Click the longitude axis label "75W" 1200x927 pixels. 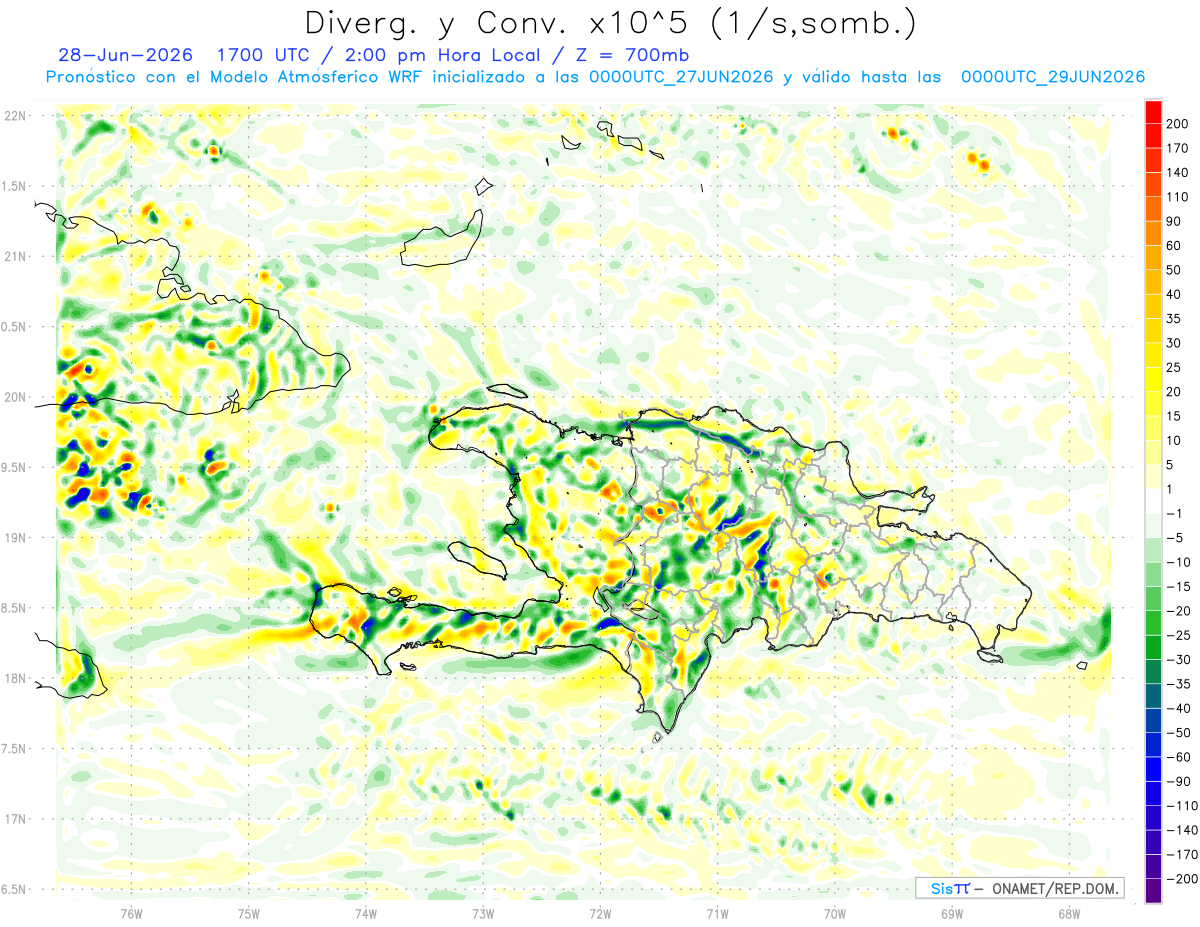click(249, 912)
